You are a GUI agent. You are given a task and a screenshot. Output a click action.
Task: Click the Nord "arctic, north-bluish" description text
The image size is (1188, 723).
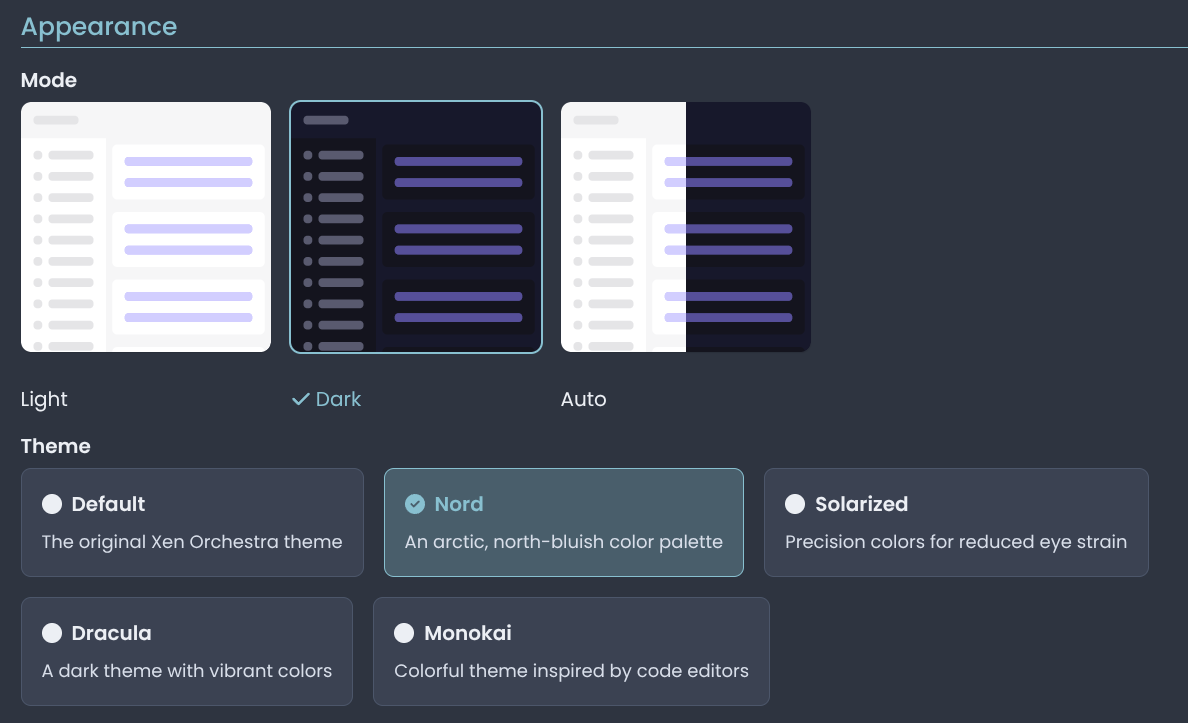point(563,542)
